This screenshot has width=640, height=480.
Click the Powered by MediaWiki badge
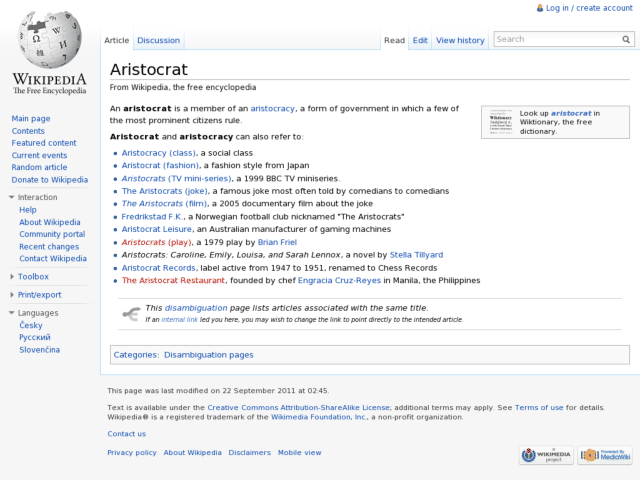pyautogui.click(x=604, y=455)
